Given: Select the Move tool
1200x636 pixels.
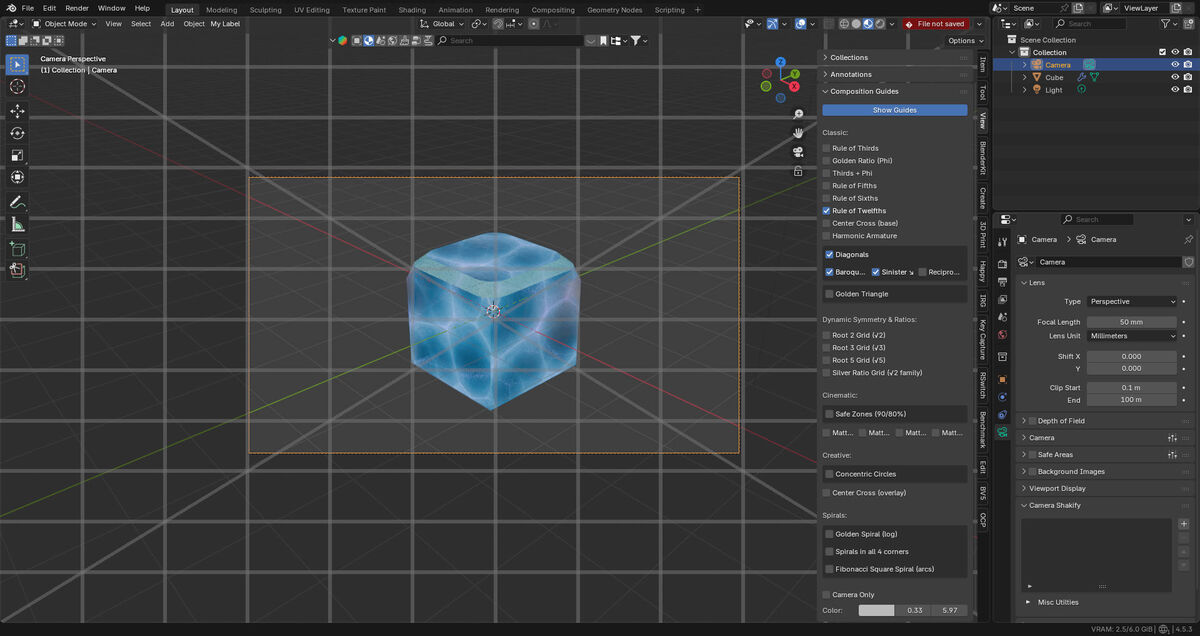Looking at the screenshot, I should point(17,111).
